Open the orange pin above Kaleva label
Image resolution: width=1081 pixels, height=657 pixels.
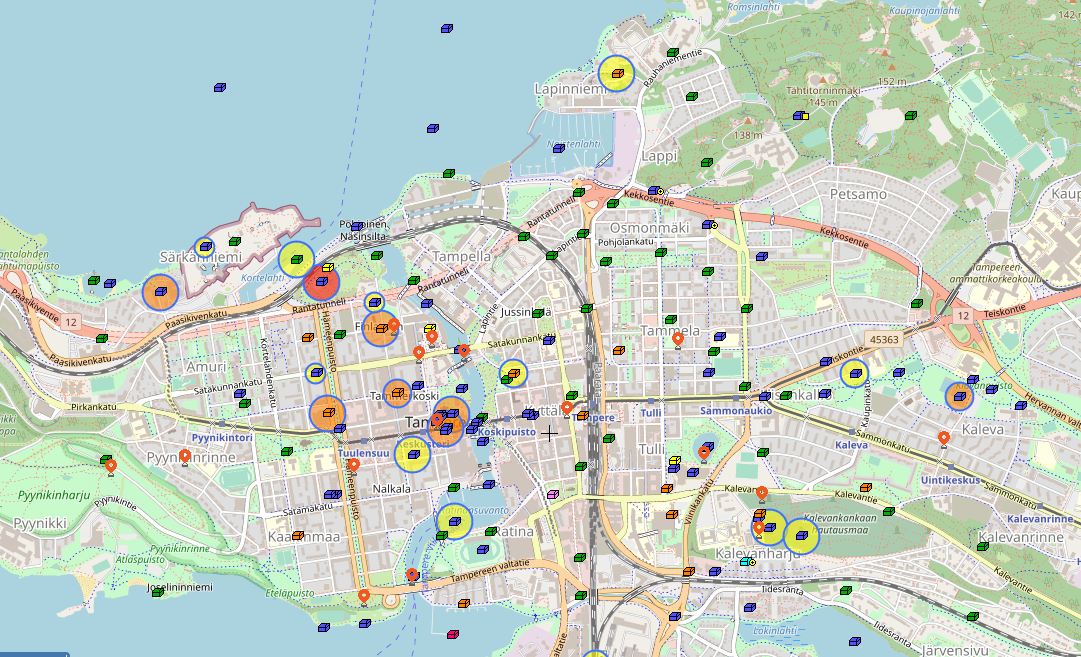(944, 438)
